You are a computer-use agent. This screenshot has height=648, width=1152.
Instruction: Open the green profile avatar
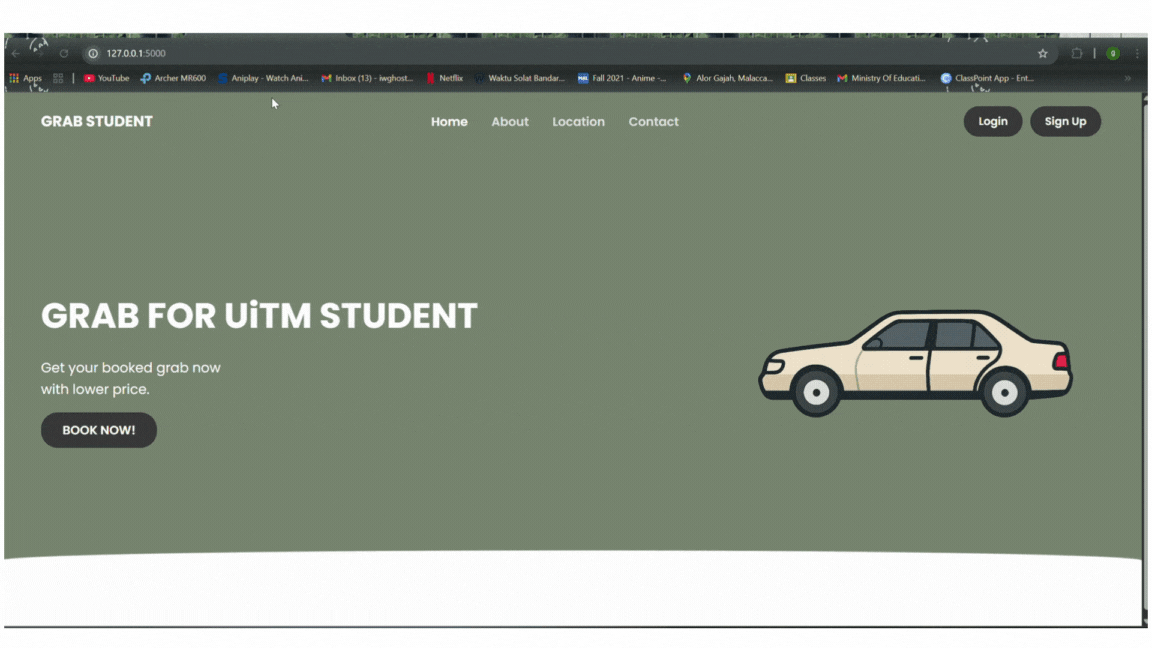[1113, 54]
